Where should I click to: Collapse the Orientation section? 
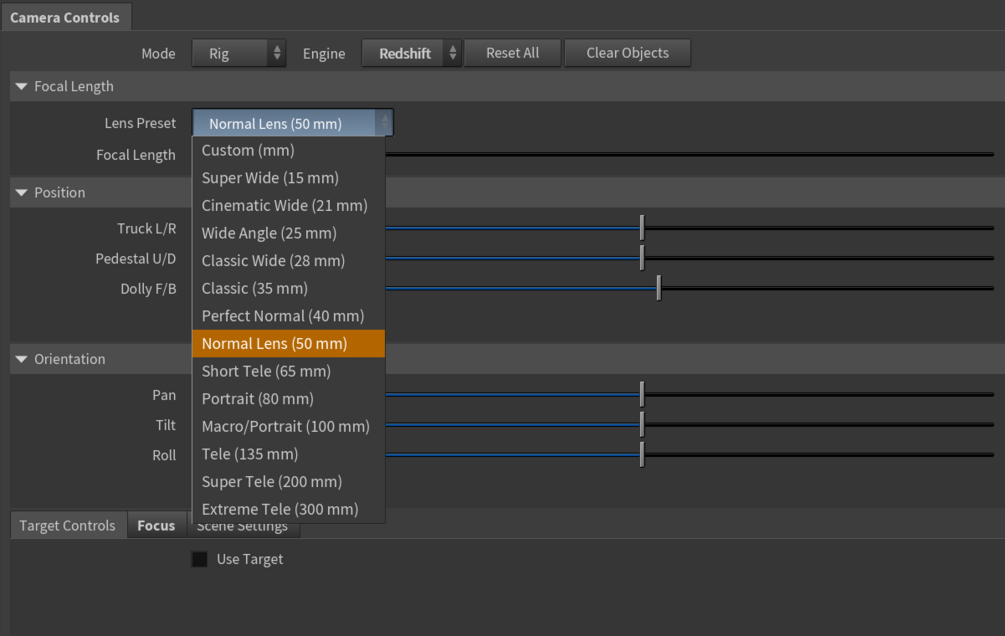[x=22, y=359]
